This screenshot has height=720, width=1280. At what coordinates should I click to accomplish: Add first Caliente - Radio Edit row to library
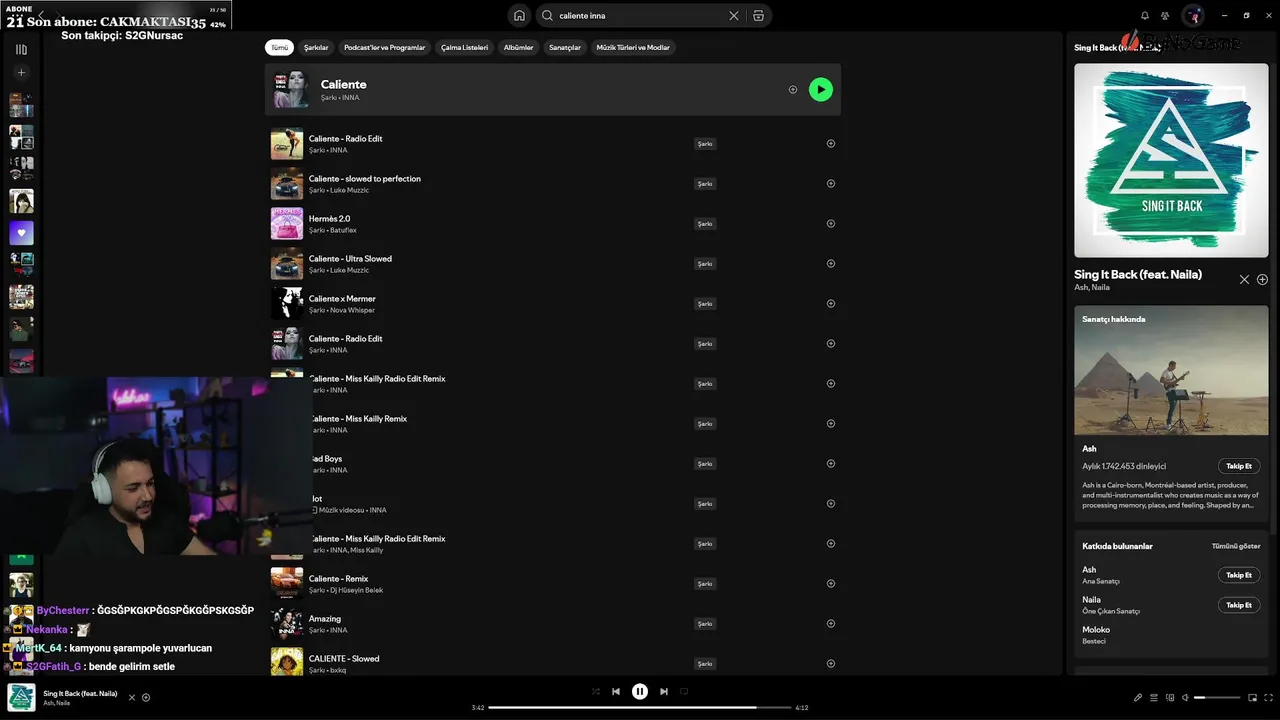(x=831, y=144)
